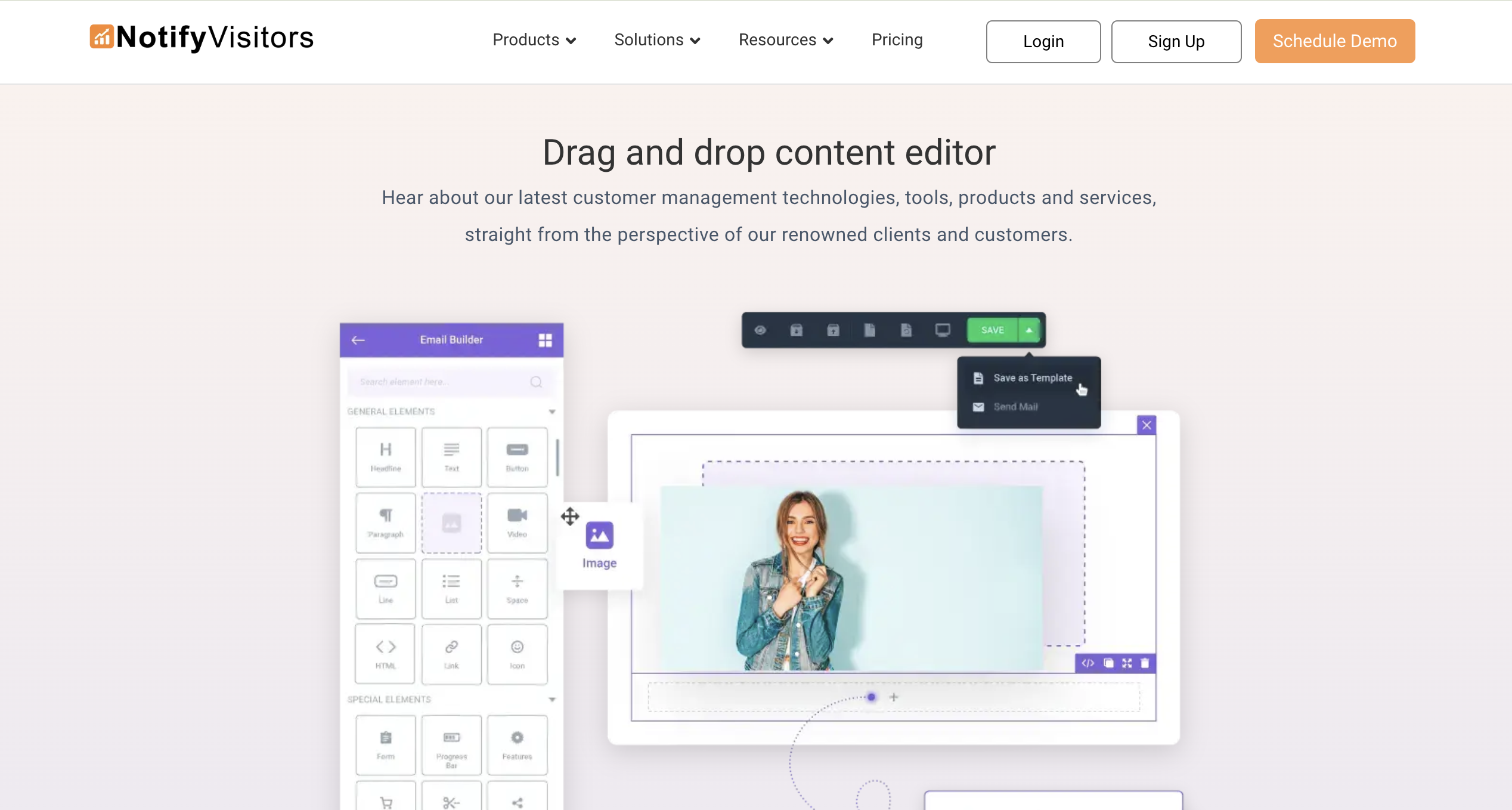Click the grid icon in Email Builder header

click(545, 340)
